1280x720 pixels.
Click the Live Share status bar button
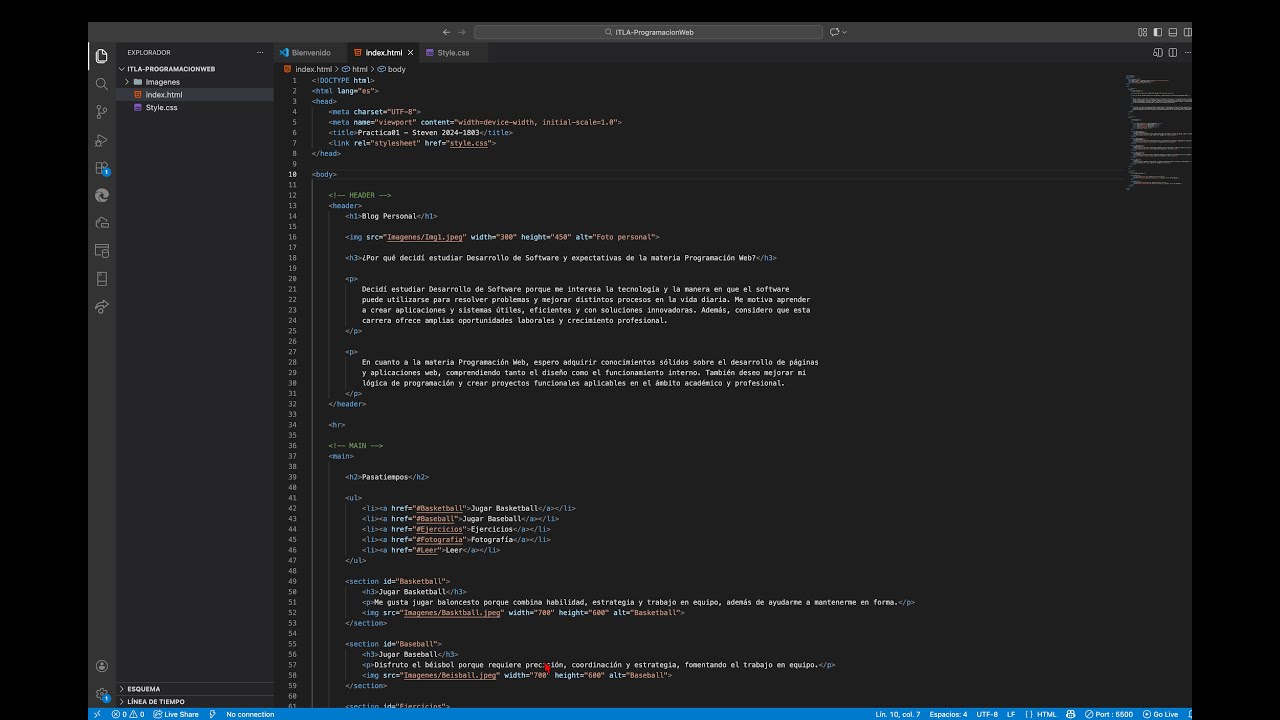(x=176, y=714)
